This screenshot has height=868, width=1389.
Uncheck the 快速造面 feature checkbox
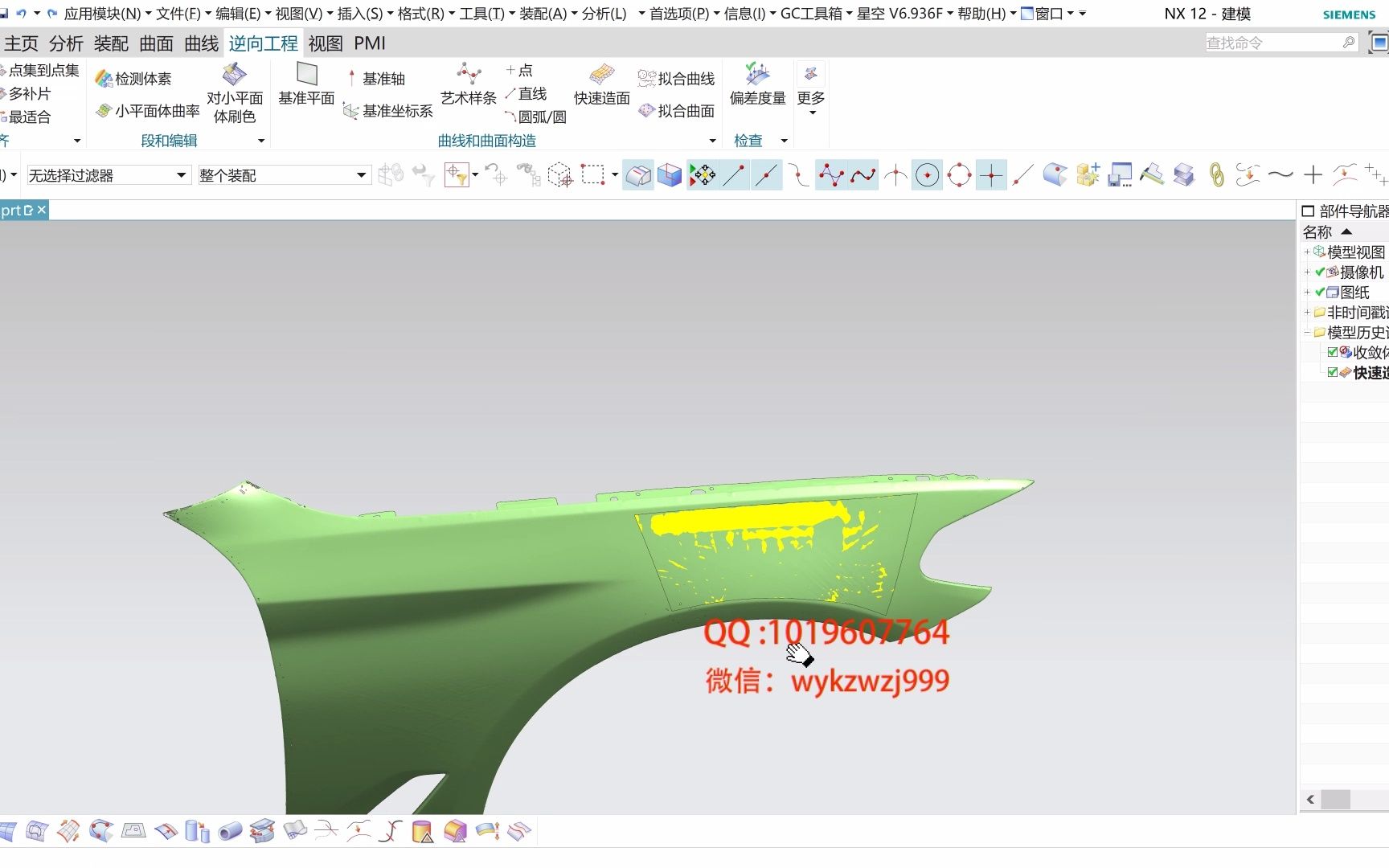[1333, 372]
